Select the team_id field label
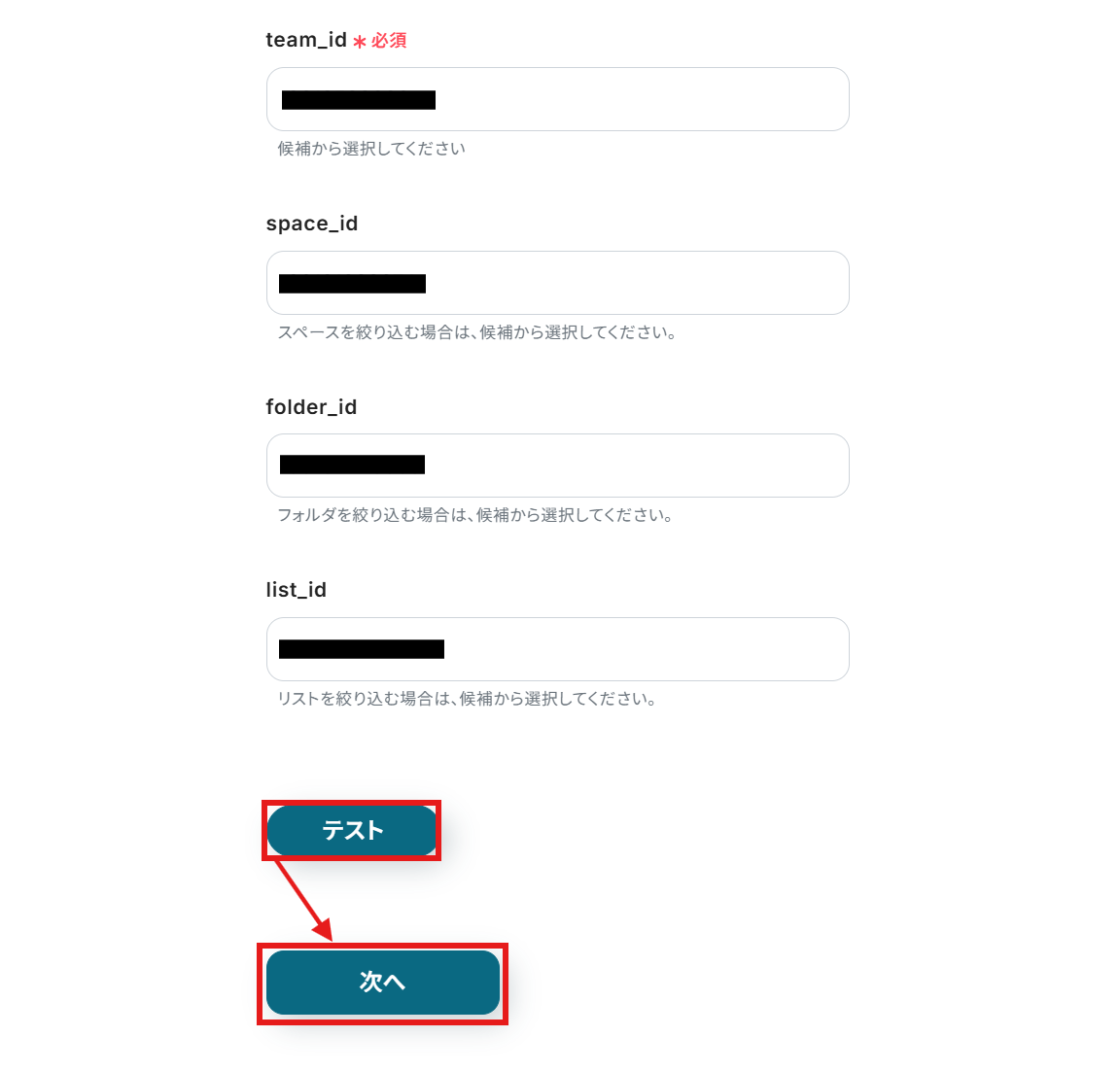1120x1071 pixels. [305, 40]
